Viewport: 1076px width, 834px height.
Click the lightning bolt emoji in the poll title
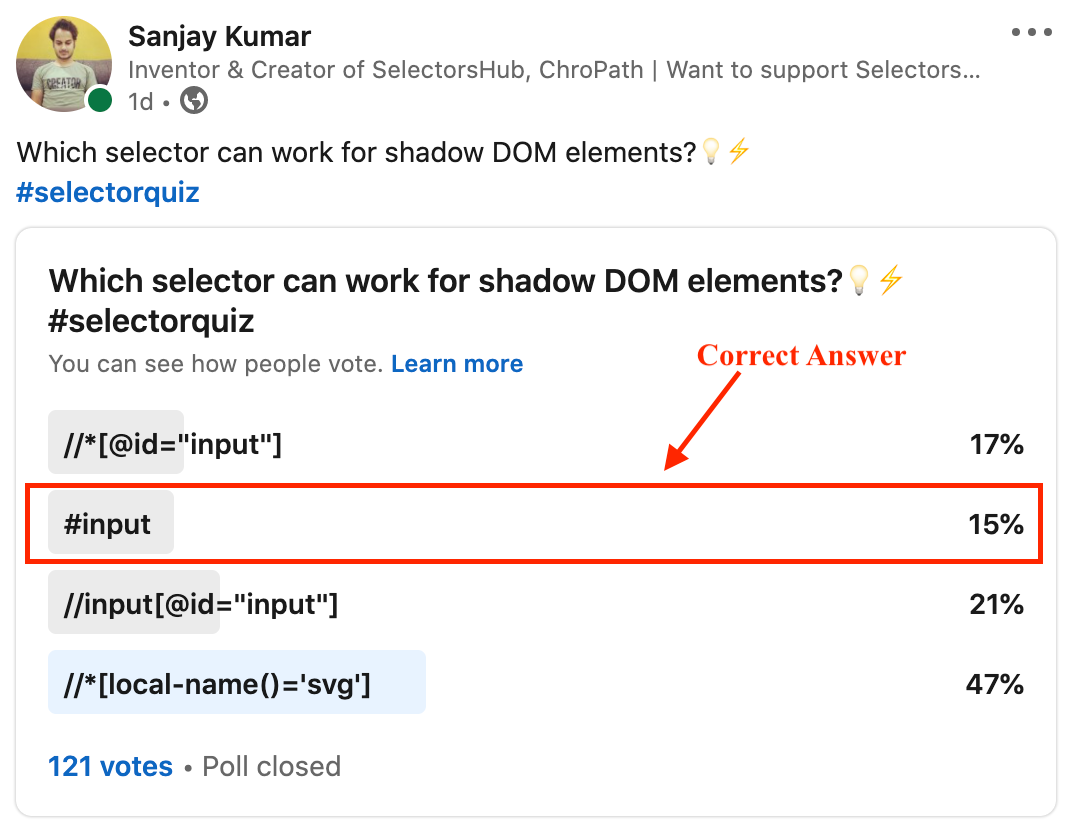(889, 280)
